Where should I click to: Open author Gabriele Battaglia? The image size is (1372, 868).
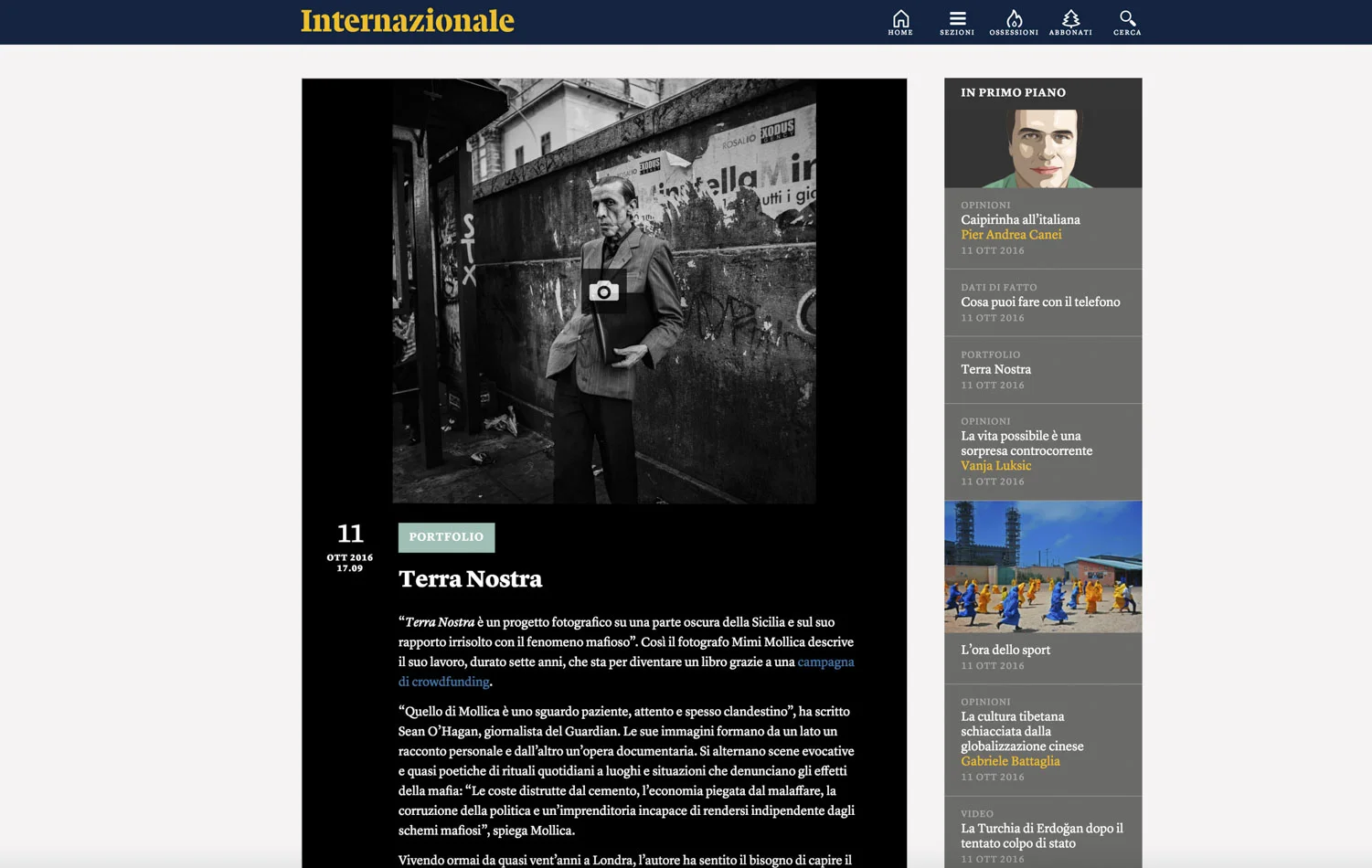coord(1010,761)
